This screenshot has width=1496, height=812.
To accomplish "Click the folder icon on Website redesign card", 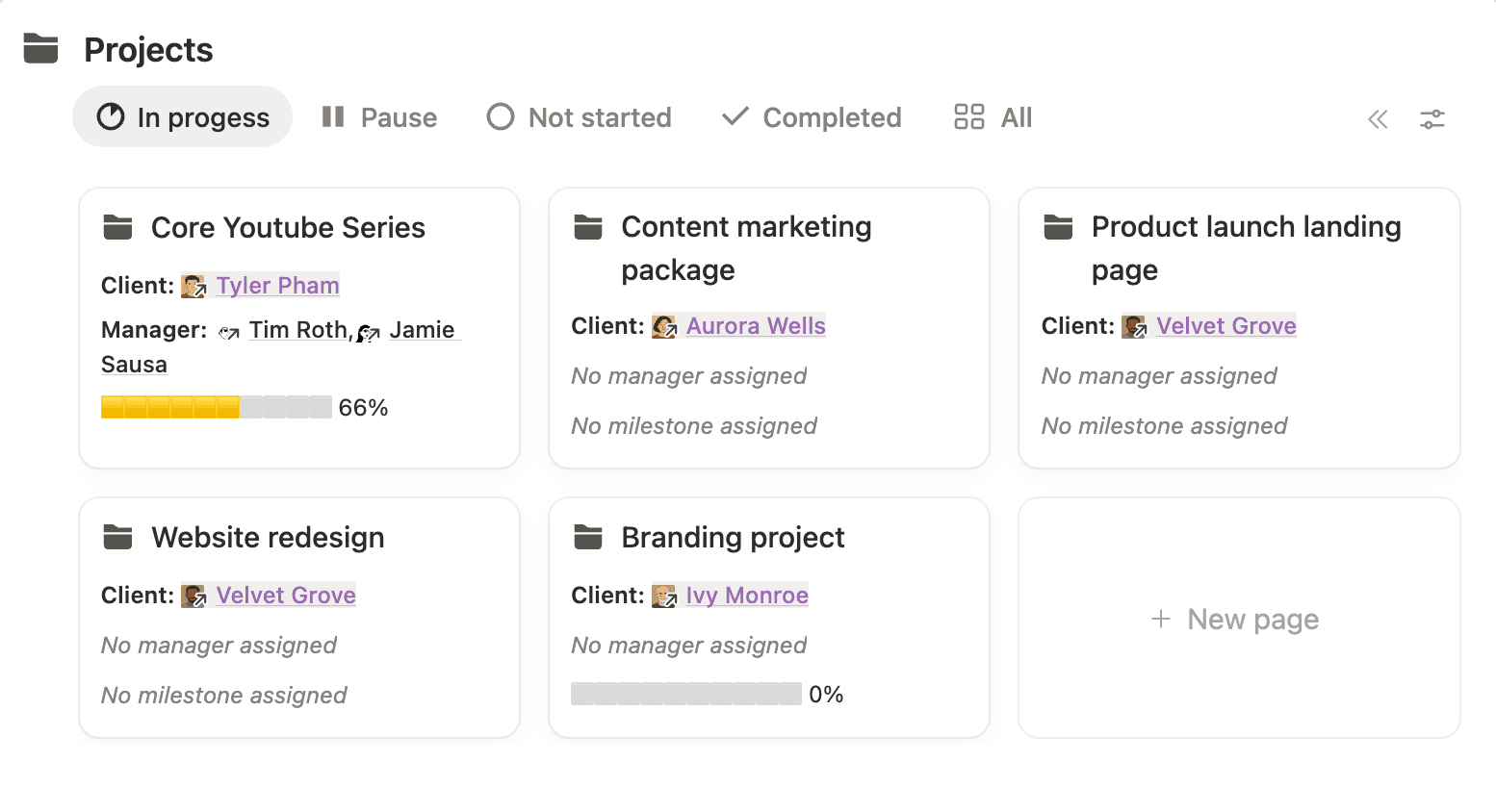I will [x=116, y=537].
